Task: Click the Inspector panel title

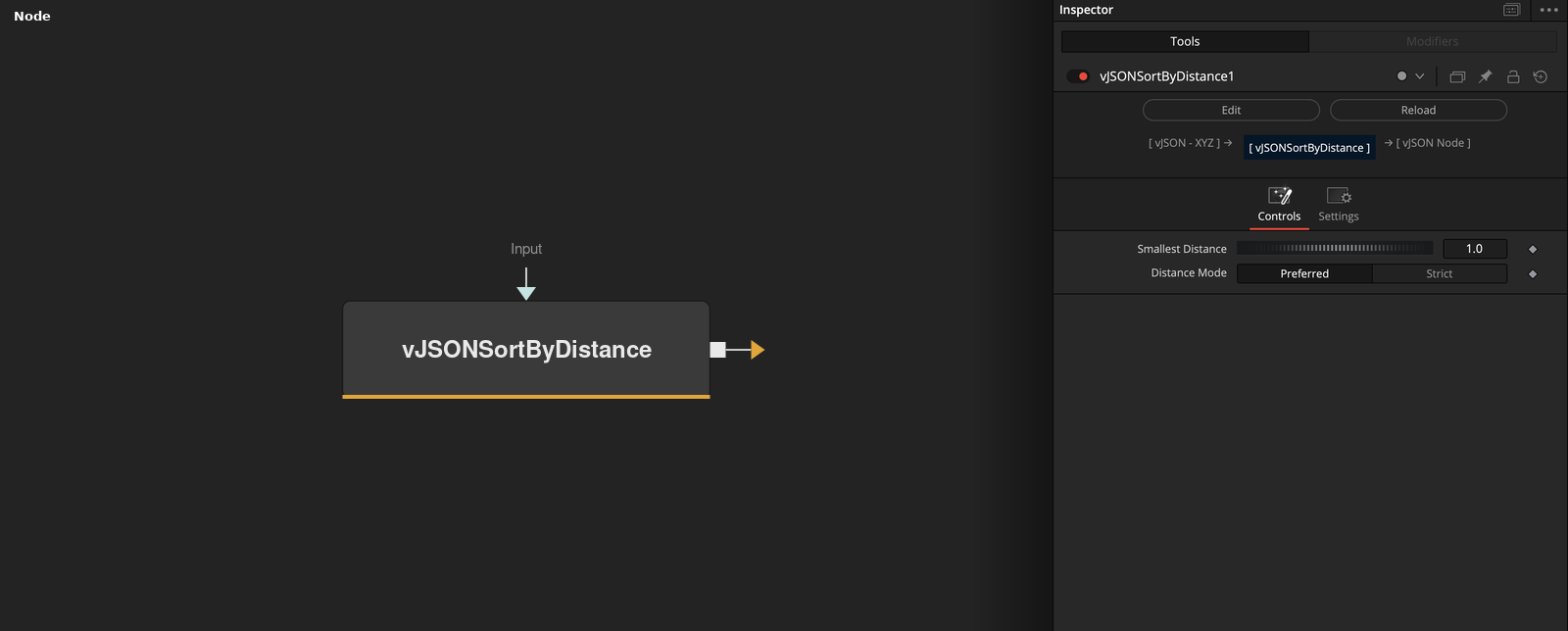Action: (1086, 10)
